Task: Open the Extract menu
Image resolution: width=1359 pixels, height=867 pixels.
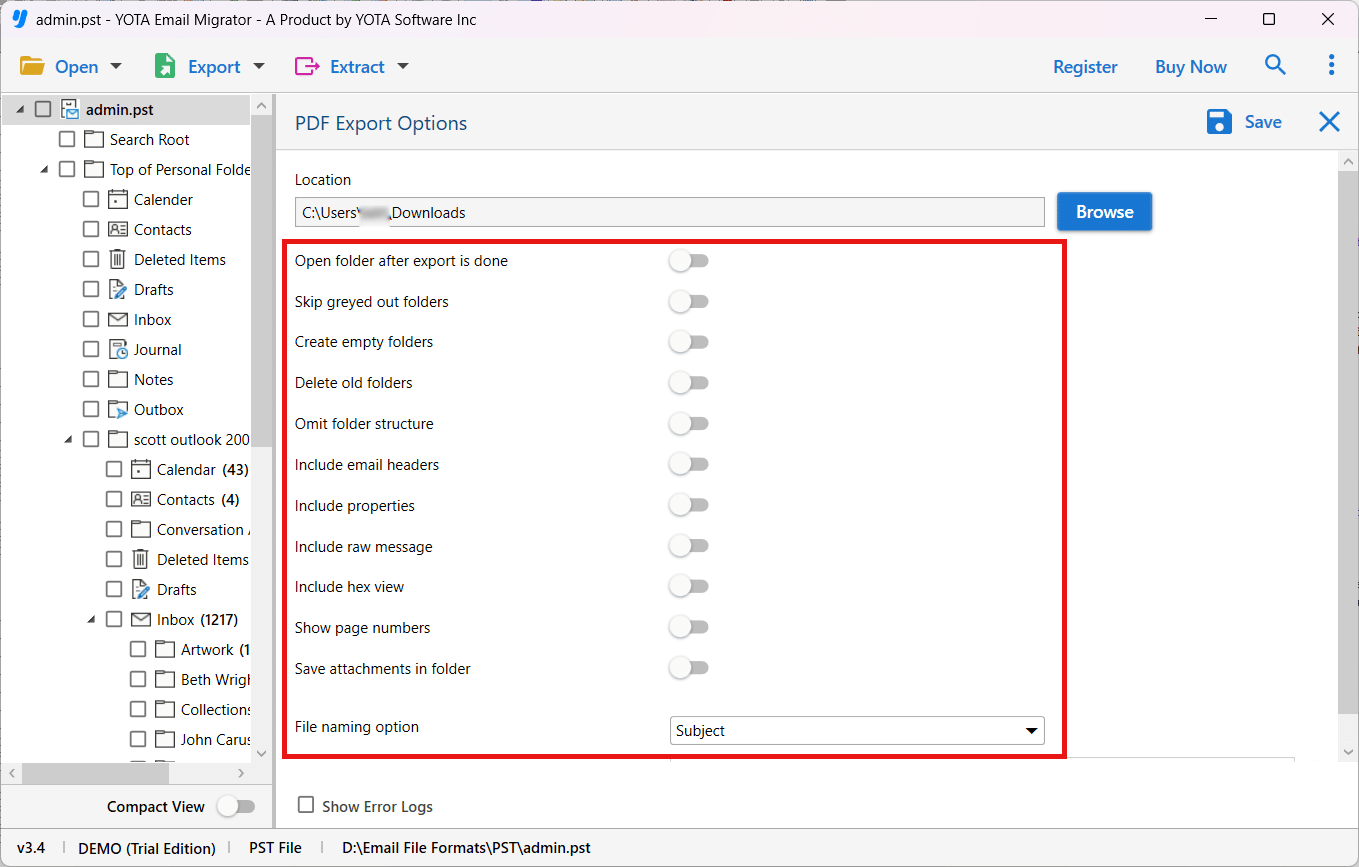Action: point(352,67)
